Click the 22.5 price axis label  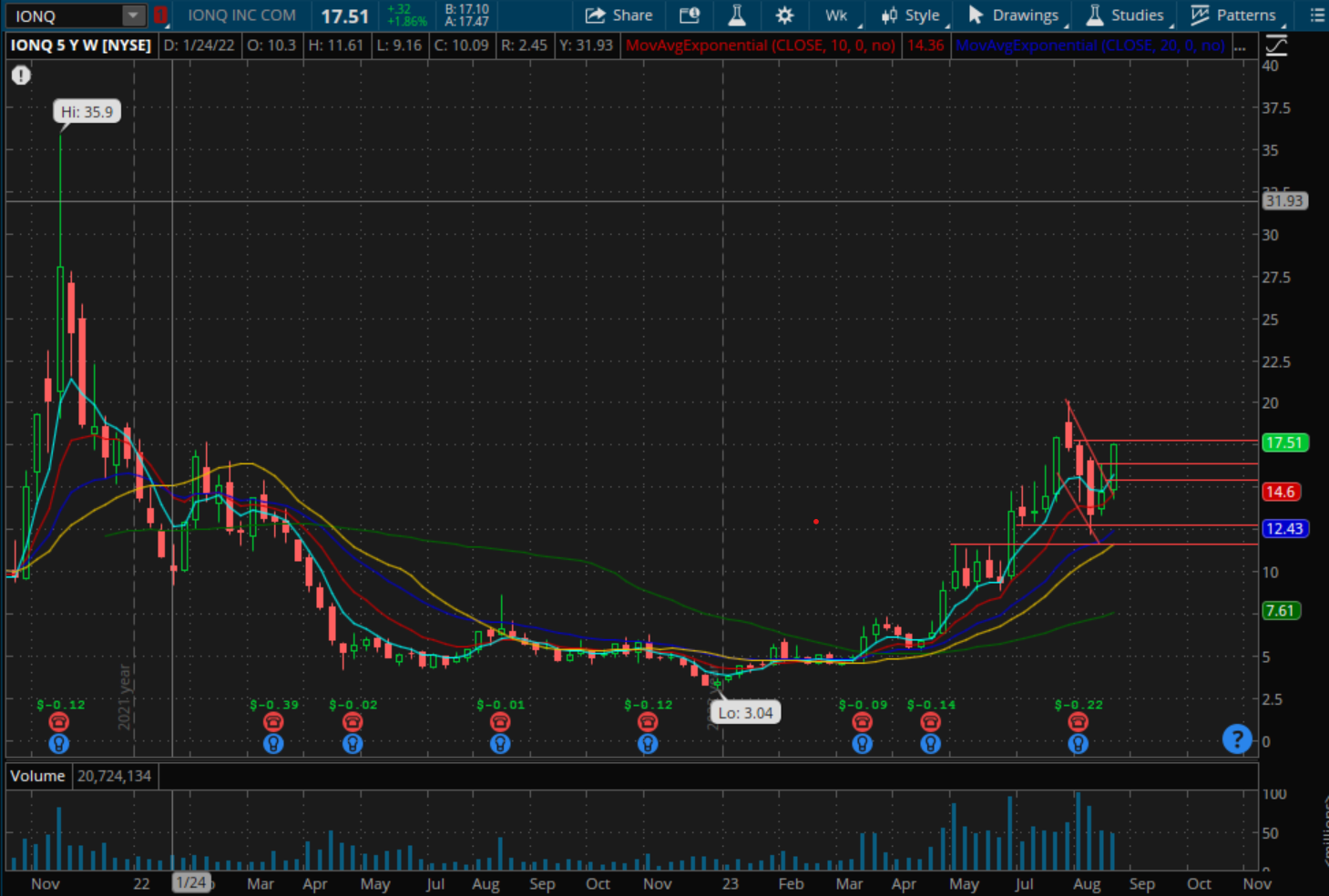[1275, 361]
